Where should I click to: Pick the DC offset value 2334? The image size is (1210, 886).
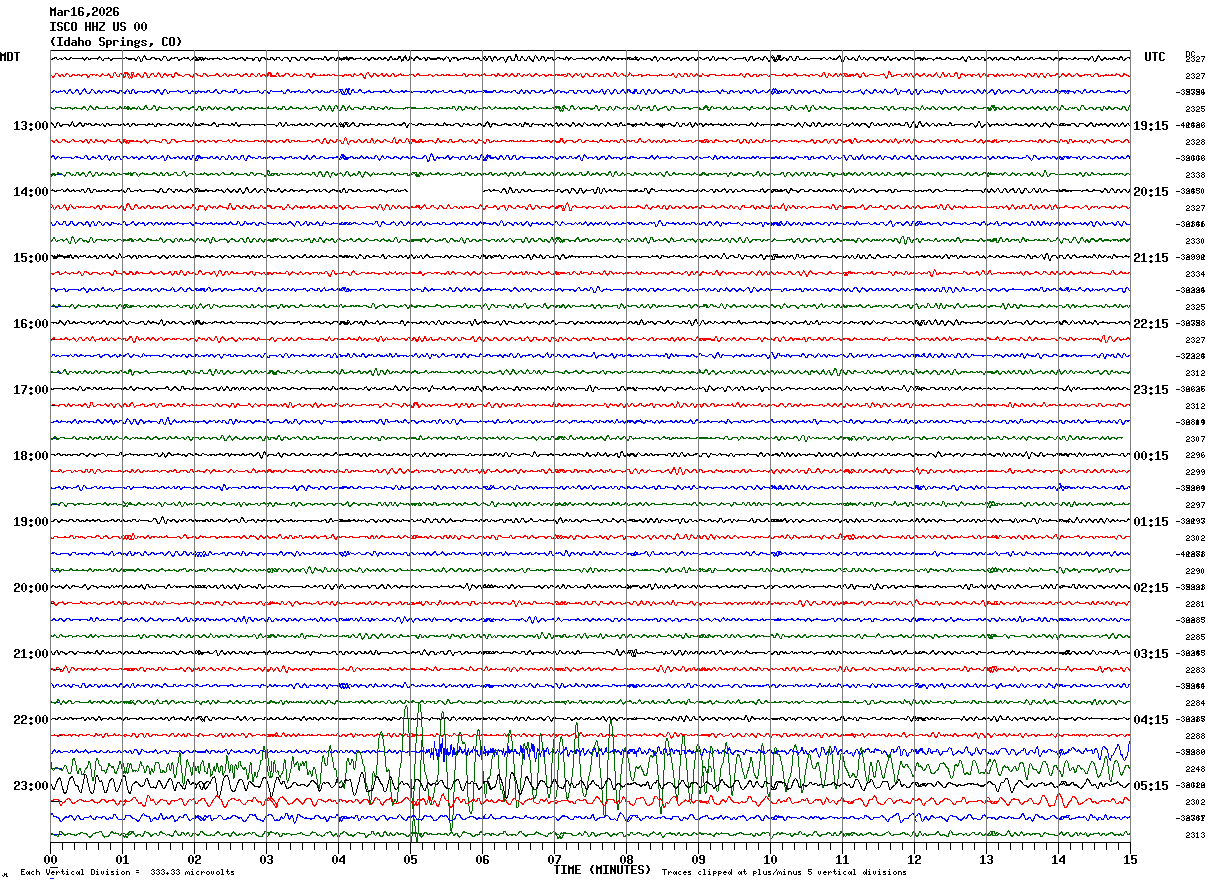[x=1194, y=274]
